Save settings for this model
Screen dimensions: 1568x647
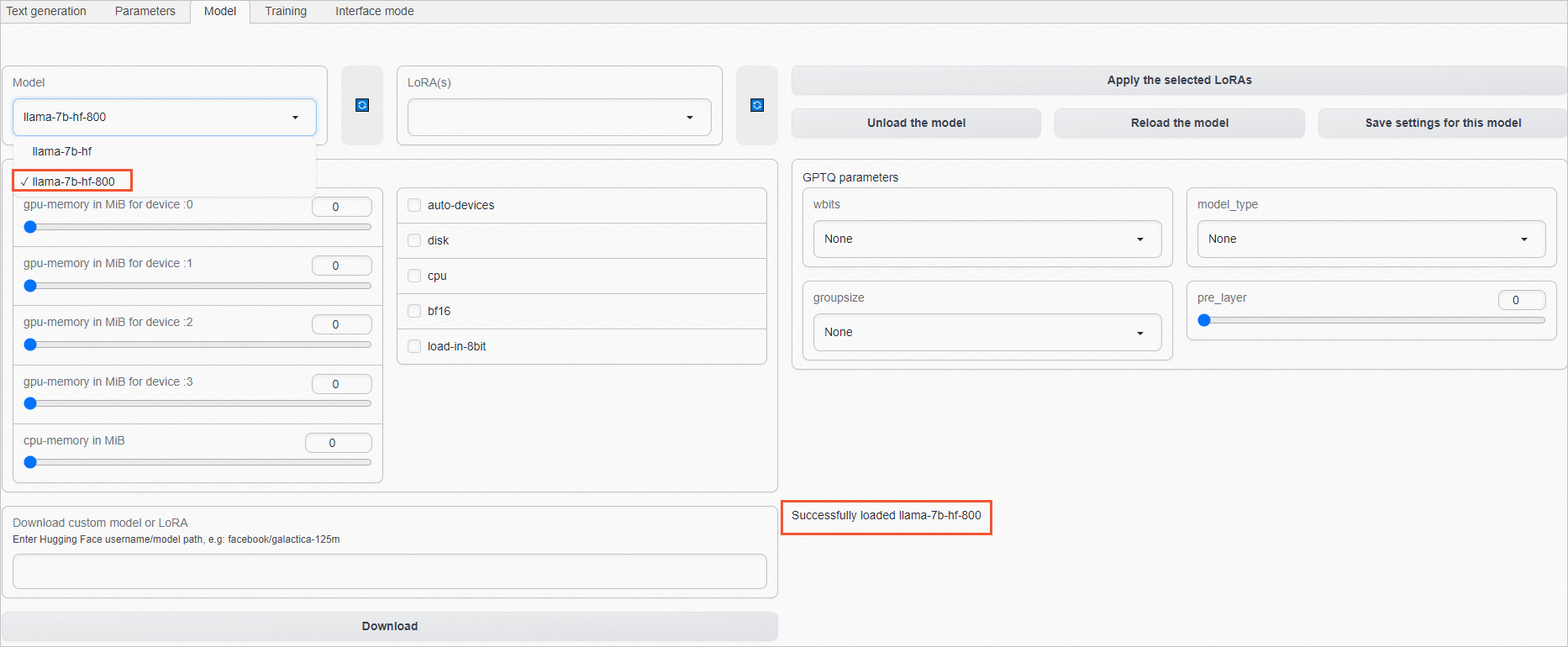[x=1443, y=123]
